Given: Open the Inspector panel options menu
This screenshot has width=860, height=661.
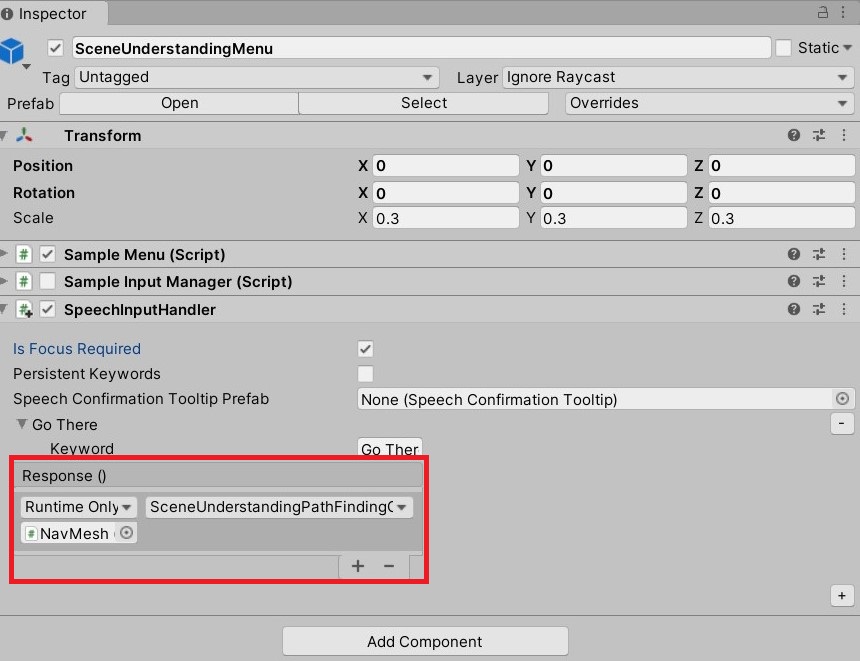Looking at the screenshot, I should click(843, 12).
